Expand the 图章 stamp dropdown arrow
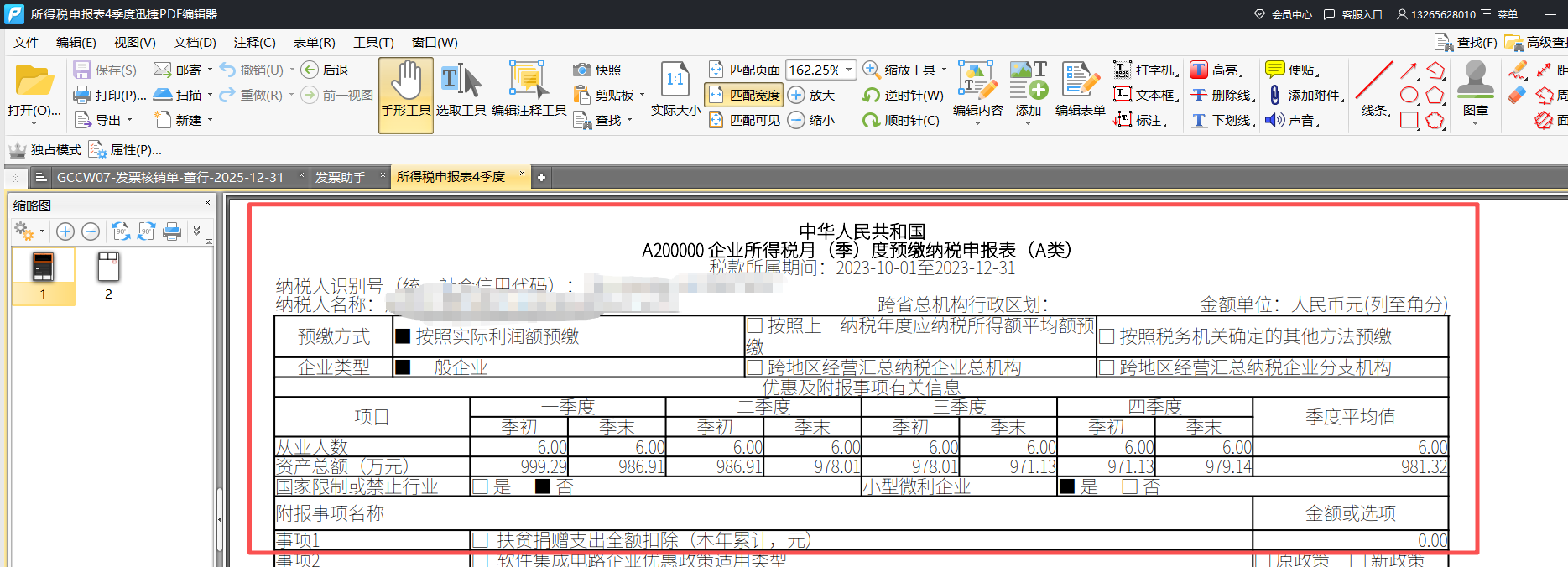 tap(1476, 124)
